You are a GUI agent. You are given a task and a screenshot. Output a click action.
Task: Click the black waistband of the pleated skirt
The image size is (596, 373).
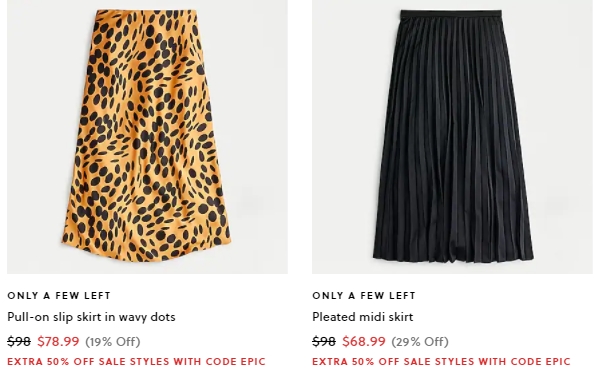pos(451,14)
